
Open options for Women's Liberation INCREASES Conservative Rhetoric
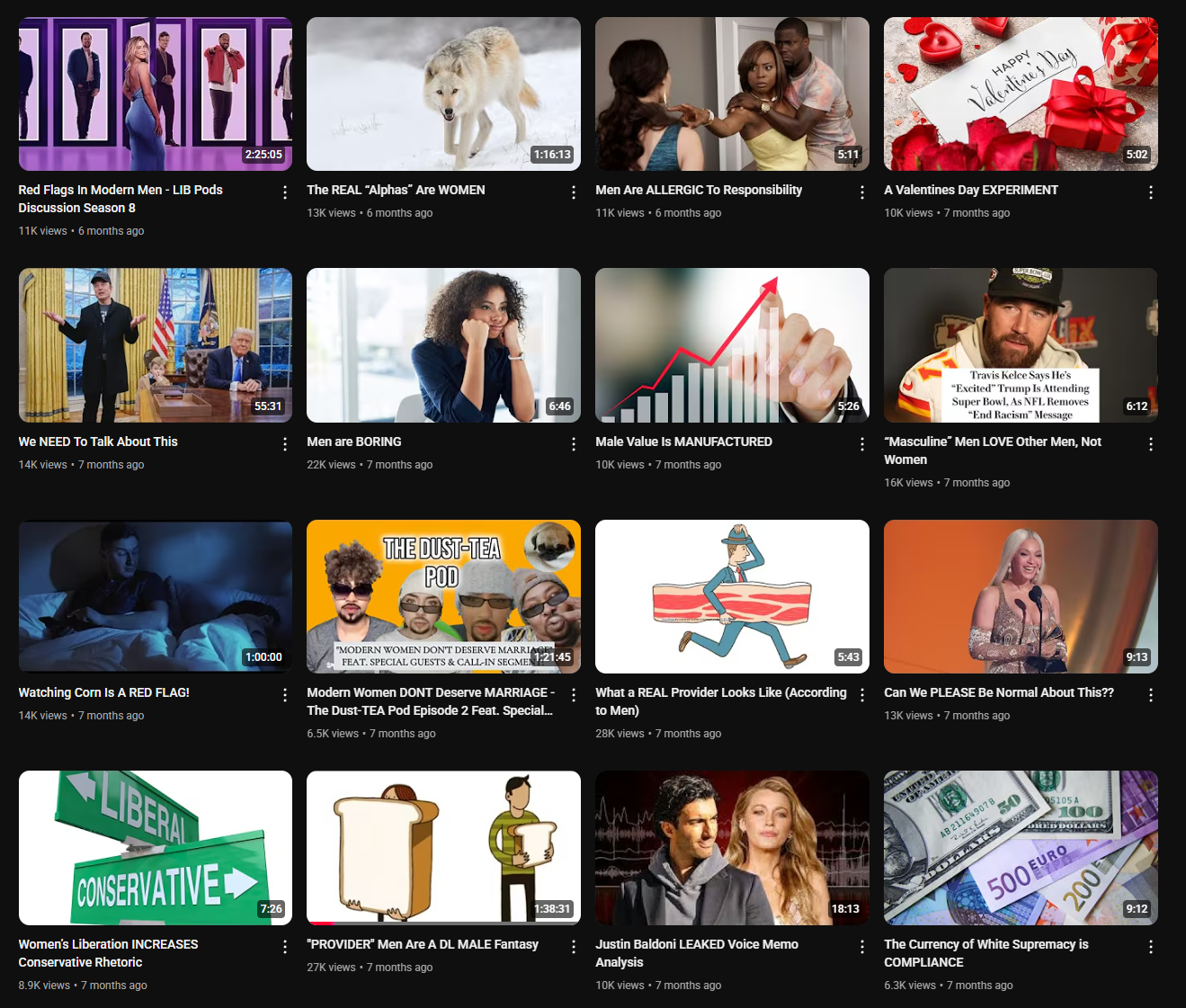click(285, 947)
